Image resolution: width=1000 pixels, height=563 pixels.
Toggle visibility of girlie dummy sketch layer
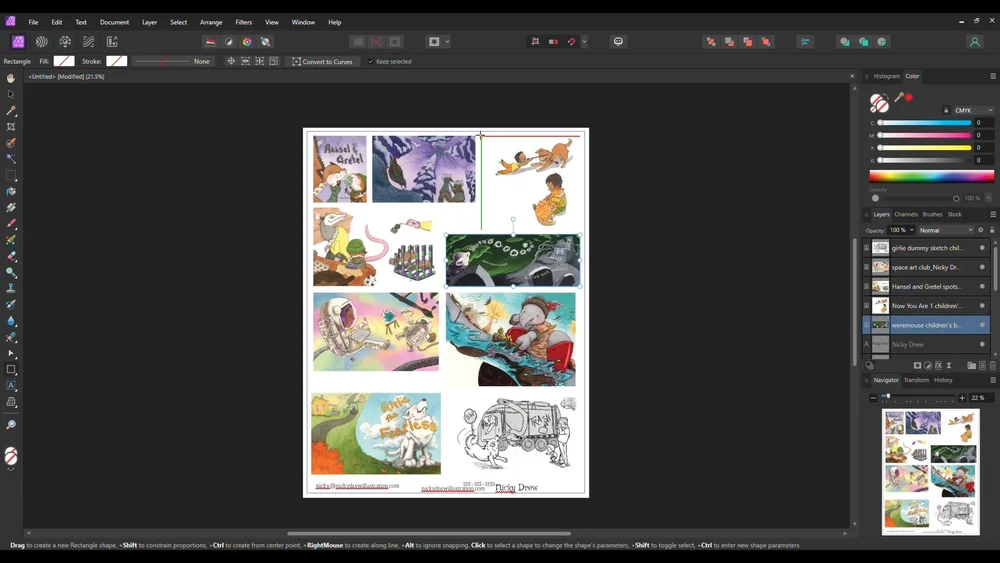click(x=982, y=248)
